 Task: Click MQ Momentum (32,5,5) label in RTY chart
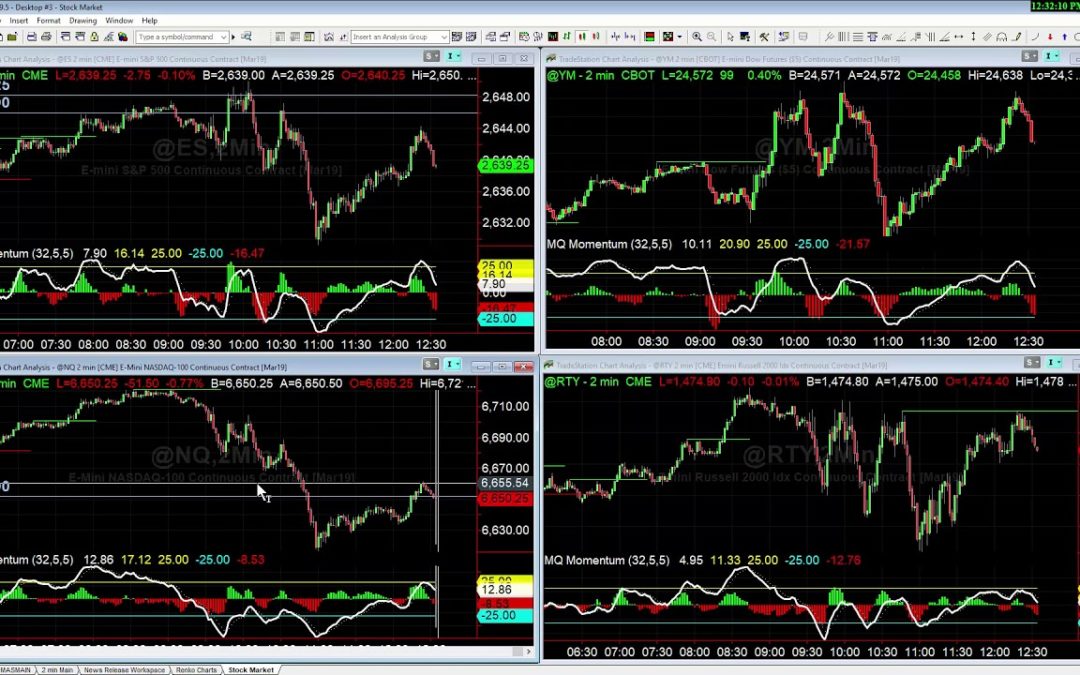coord(607,560)
